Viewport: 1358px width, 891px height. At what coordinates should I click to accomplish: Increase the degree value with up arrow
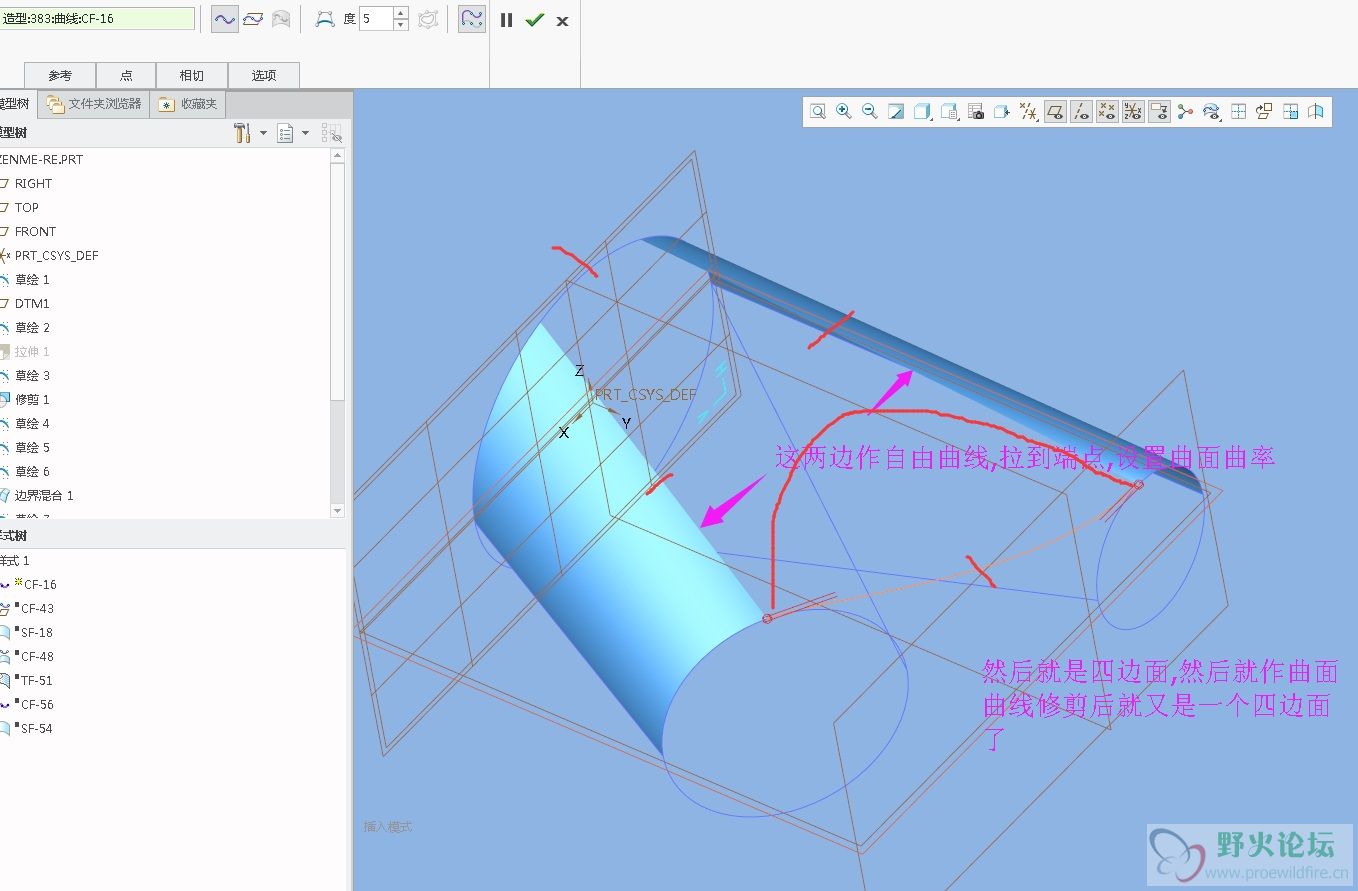[401, 13]
